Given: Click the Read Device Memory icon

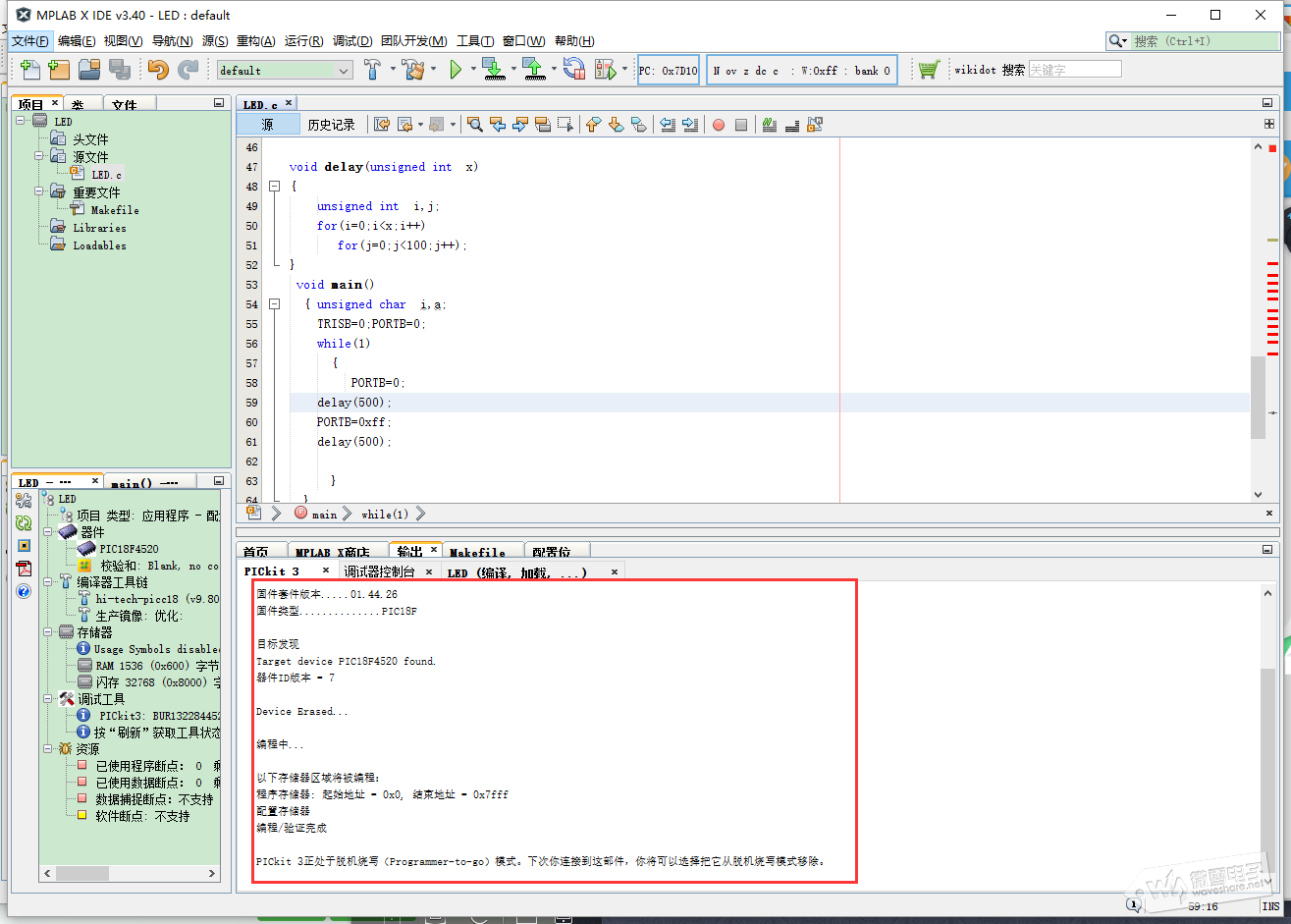Looking at the screenshot, I should click(x=533, y=70).
